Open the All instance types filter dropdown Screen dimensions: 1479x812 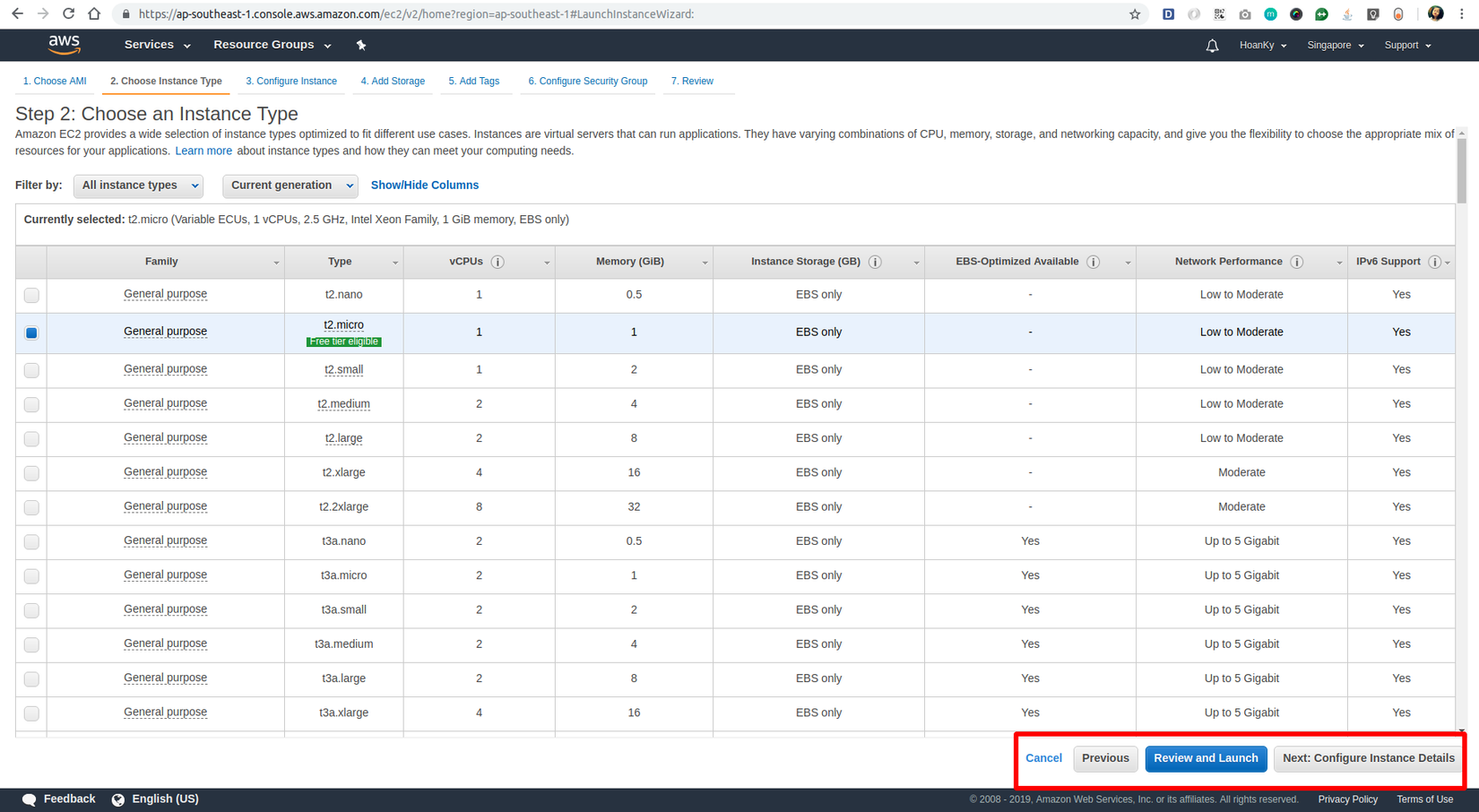point(139,186)
